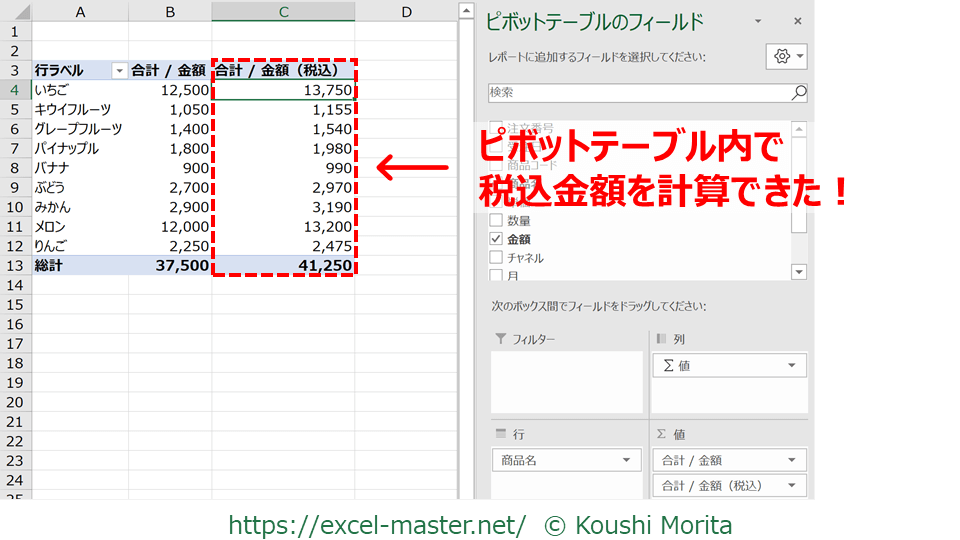Close the PivotTable Fields pane
The width and height of the screenshot is (960, 540).
pos(797,21)
